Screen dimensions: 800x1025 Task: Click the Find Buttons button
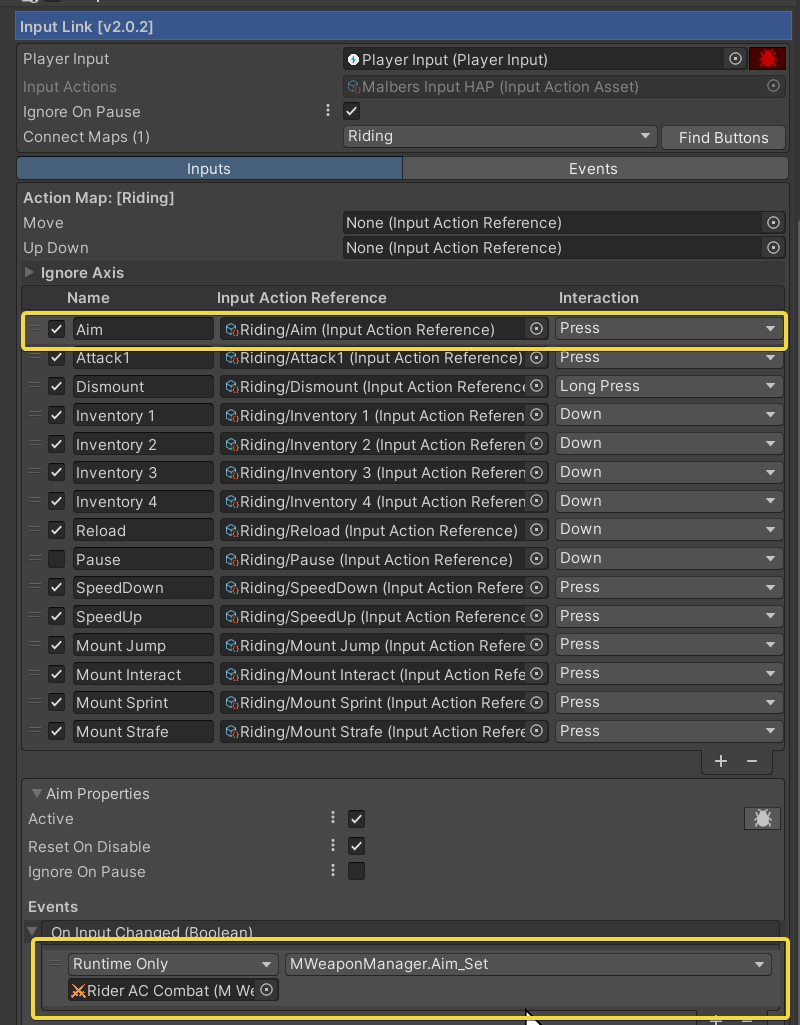(723, 137)
